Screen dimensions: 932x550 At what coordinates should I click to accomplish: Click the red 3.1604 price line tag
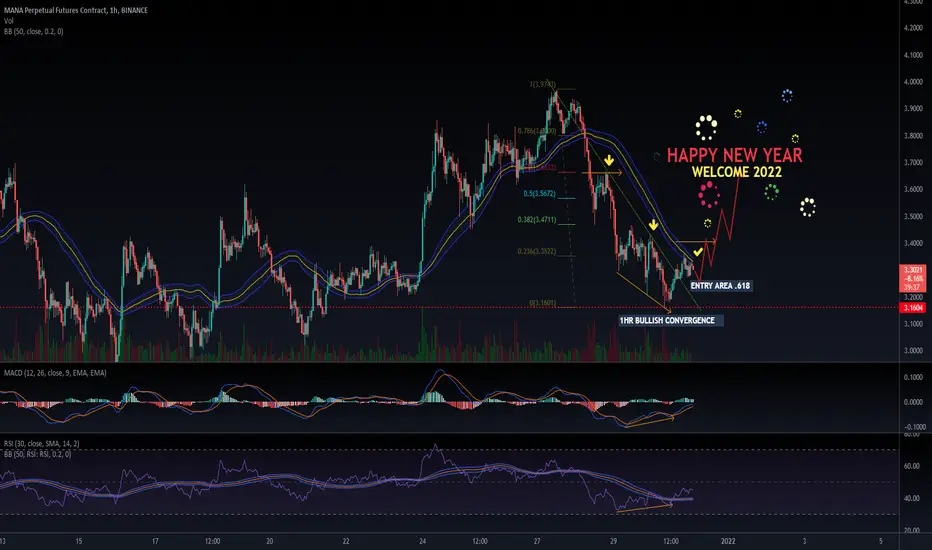click(x=914, y=308)
